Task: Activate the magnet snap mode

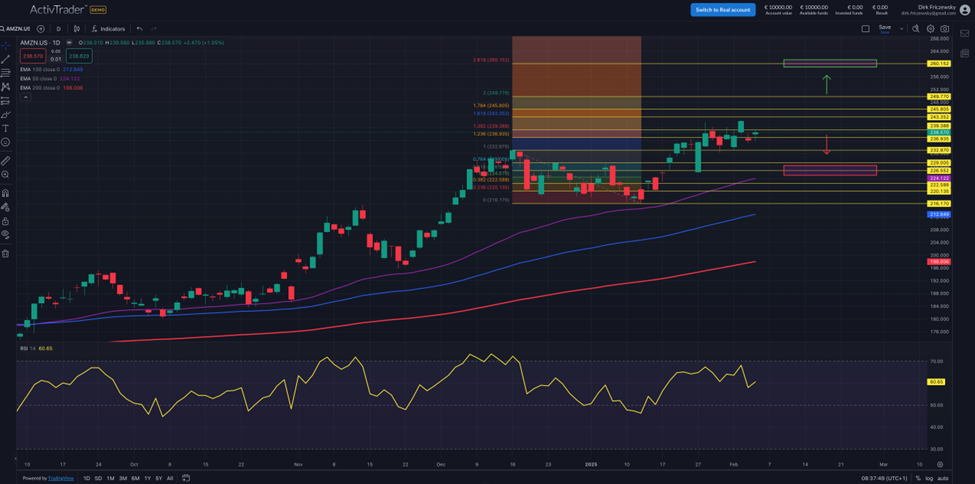Action: pyautogui.click(x=6, y=192)
